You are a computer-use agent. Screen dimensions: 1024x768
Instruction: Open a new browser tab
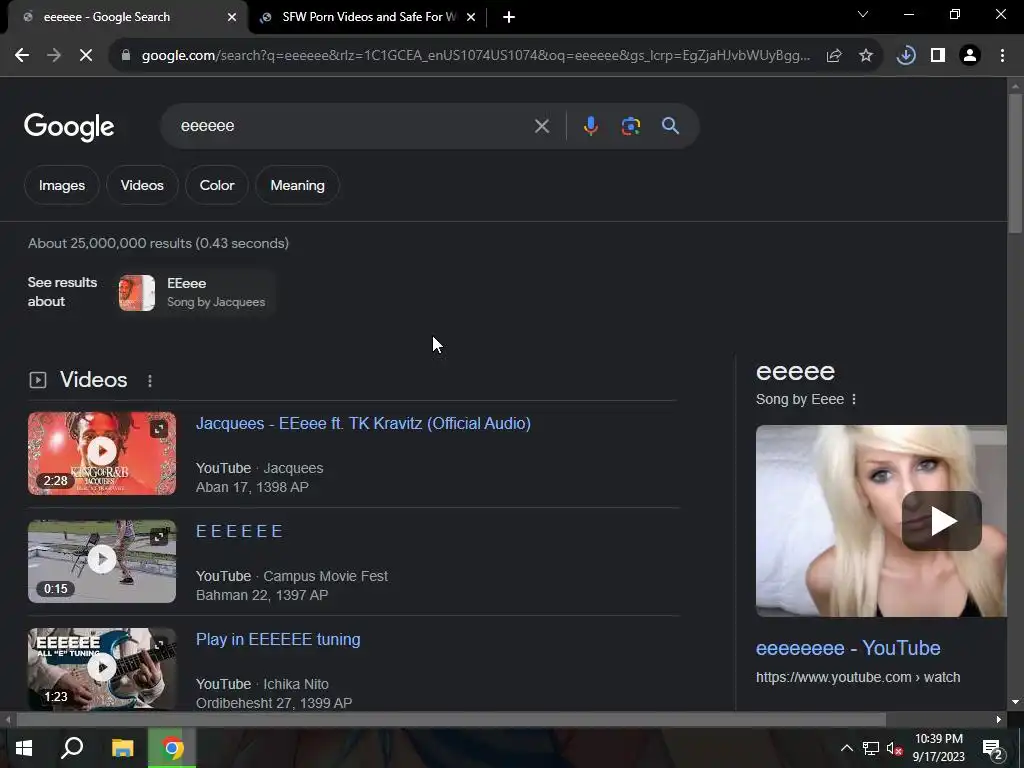(x=509, y=17)
